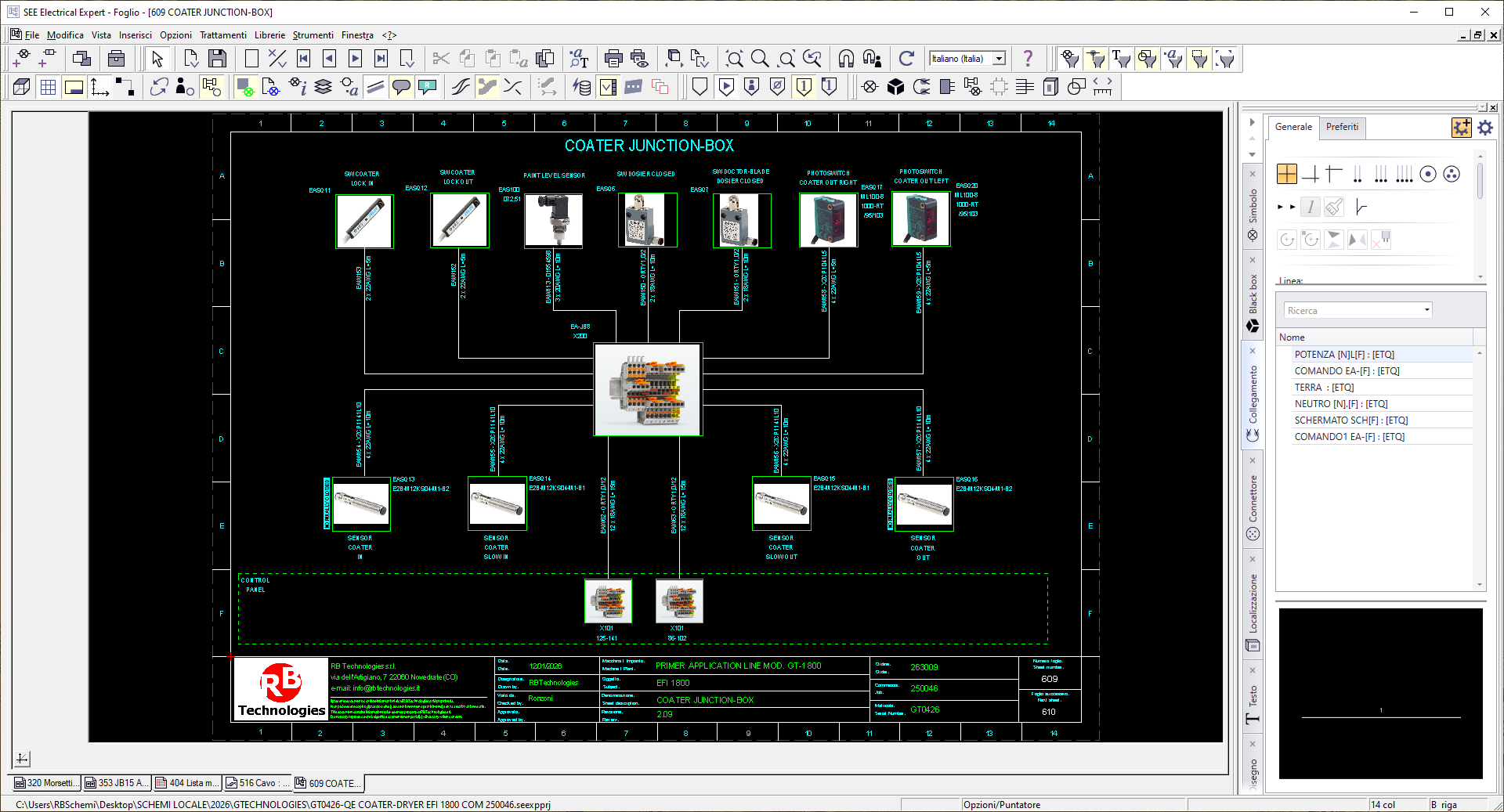Switch to the Preferiti tab

click(x=1342, y=127)
